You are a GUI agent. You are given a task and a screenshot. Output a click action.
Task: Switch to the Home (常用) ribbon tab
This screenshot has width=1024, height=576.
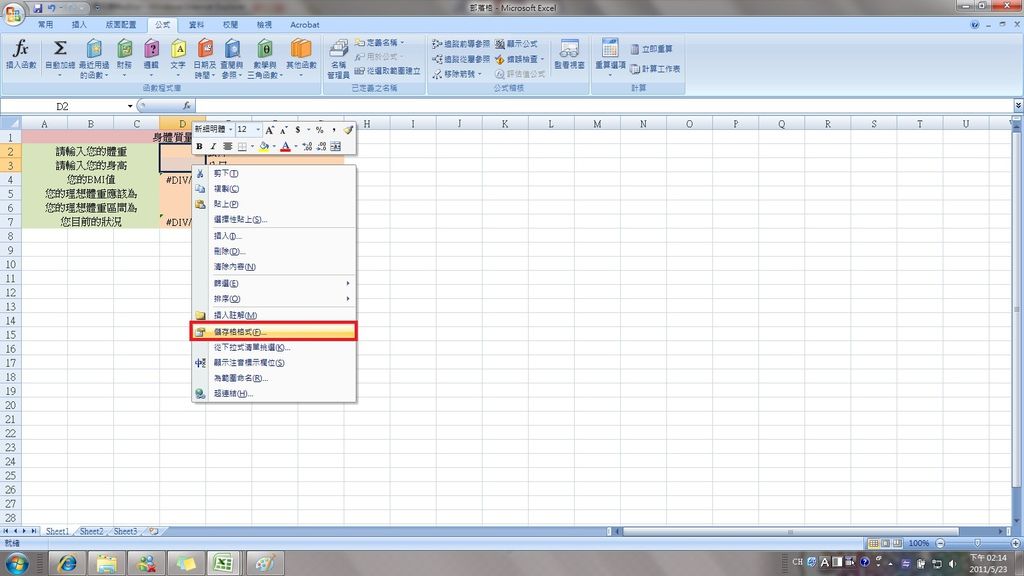pyautogui.click(x=45, y=25)
